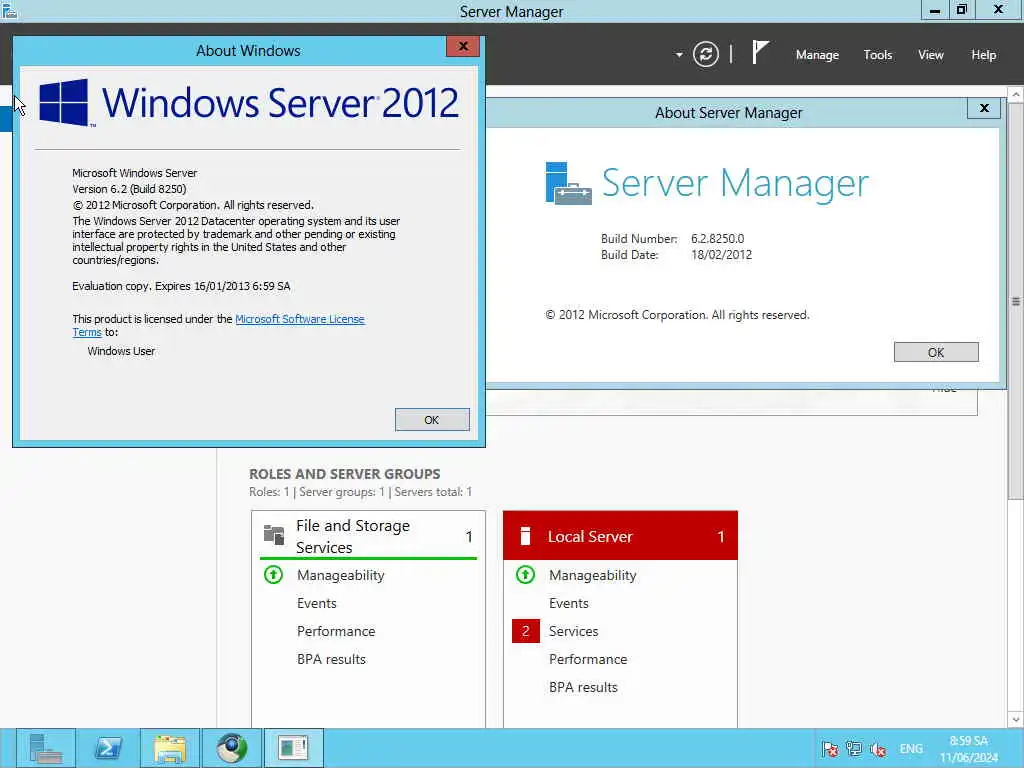This screenshot has width=1024, height=768.
Task: Click the Action Center flag tray icon
Action: click(x=830, y=749)
